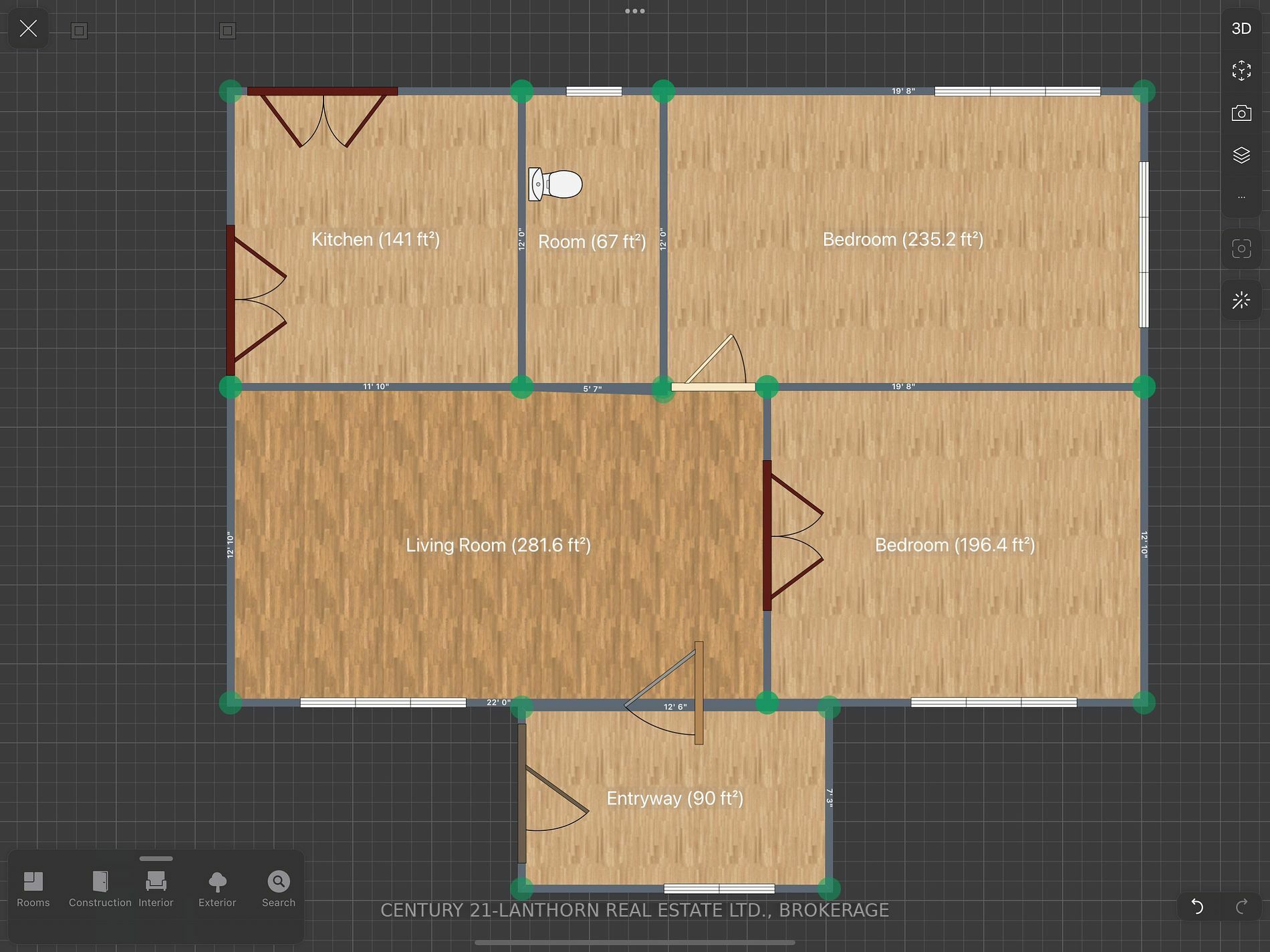Screen dimensions: 1270x952
Task: Select the kitchen top double door
Action: pyautogui.click(x=323, y=117)
